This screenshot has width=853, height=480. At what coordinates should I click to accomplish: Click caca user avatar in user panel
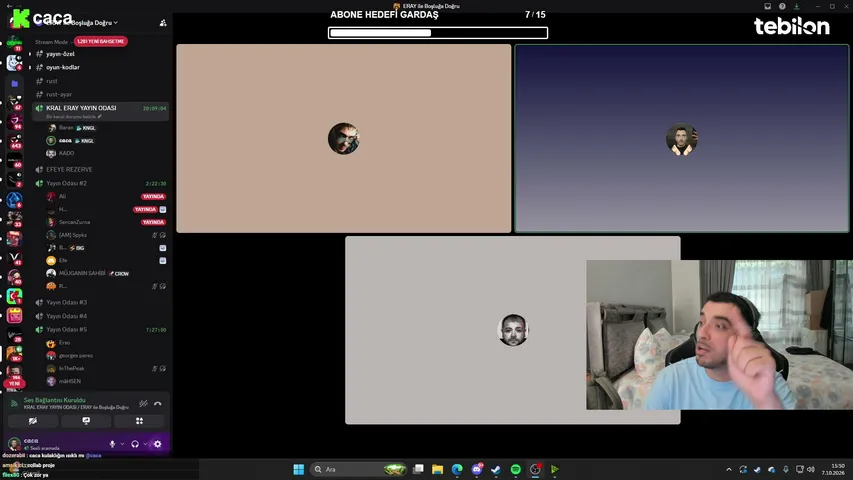click(15, 443)
